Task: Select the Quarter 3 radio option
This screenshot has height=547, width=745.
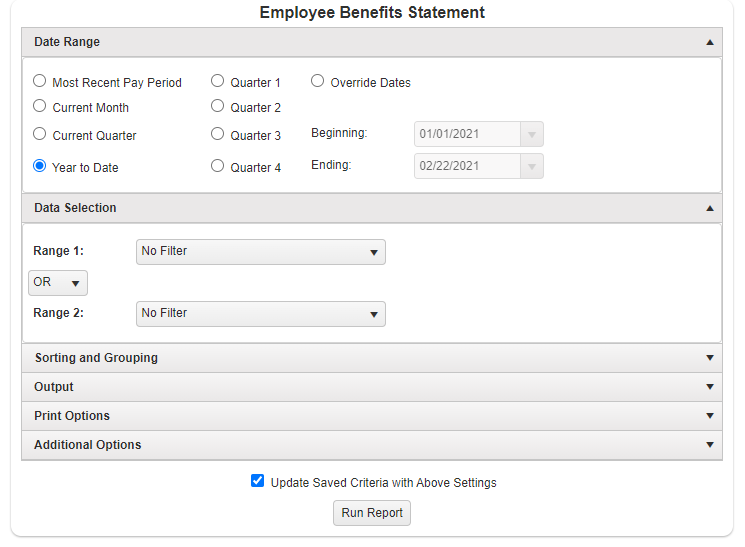Action: tap(217, 134)
